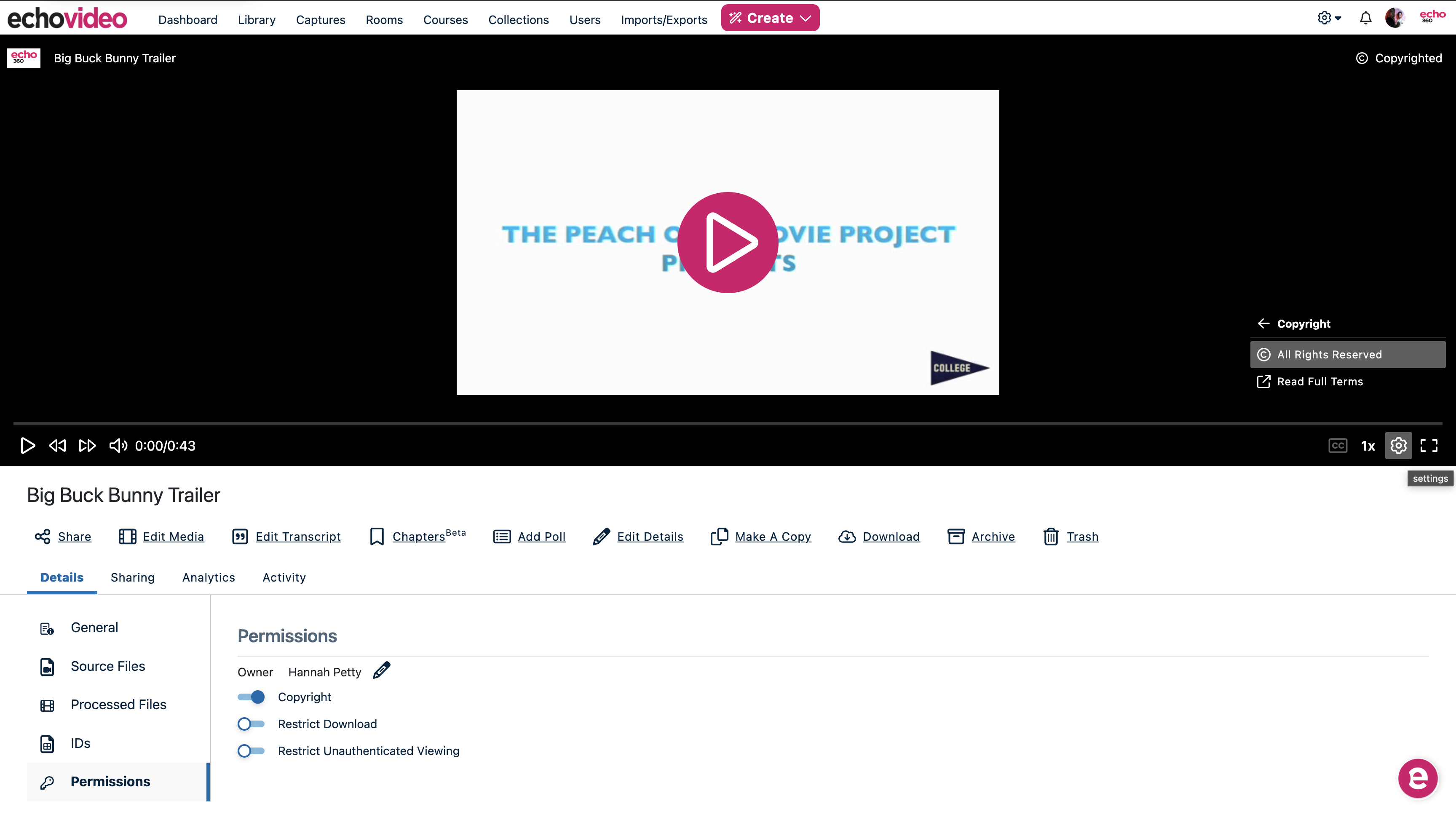Viewport: 1456px width, 817px height.
Task: Click the Copyrighted indicator in player header
Action: click(1399, 58)
